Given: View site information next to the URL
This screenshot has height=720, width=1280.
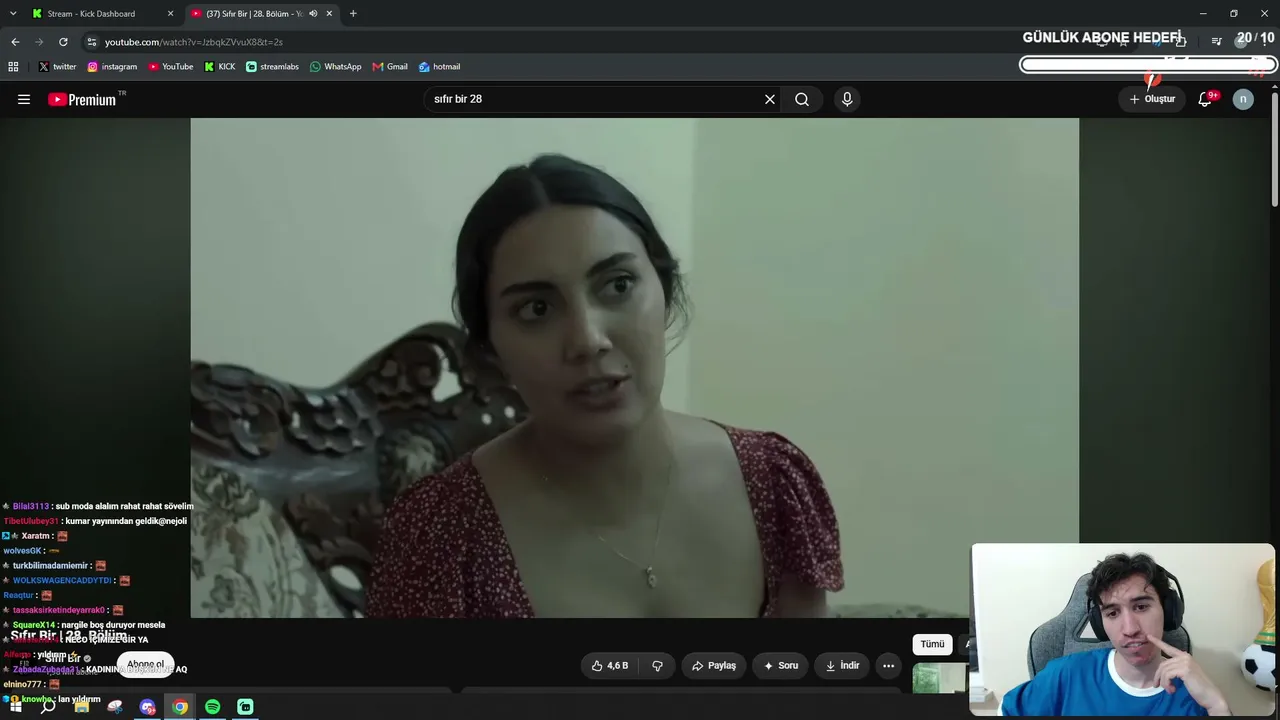Looking at the screenshot, I should (x=92, y=42).
